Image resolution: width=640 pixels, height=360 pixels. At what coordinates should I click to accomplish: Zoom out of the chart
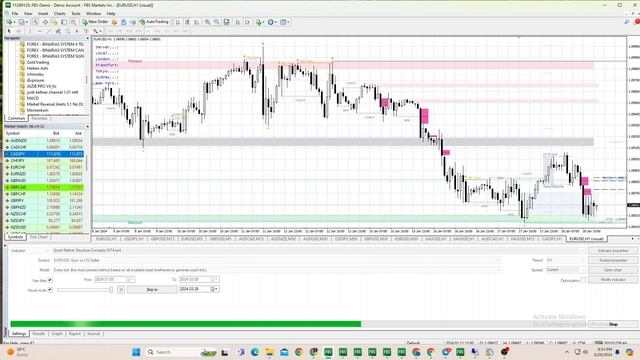point(217,22)
